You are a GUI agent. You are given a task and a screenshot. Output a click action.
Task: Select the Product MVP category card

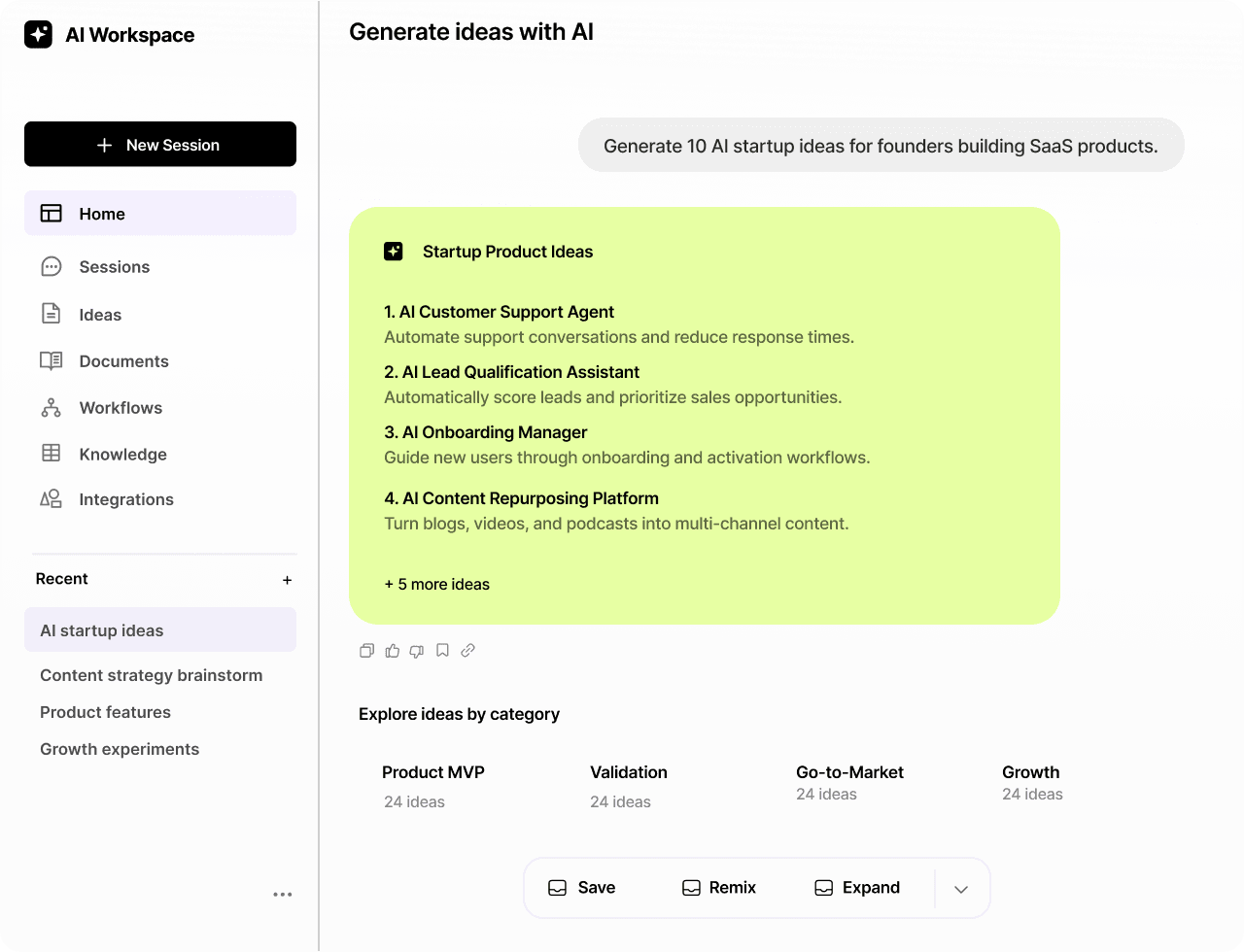click(433, 786)
